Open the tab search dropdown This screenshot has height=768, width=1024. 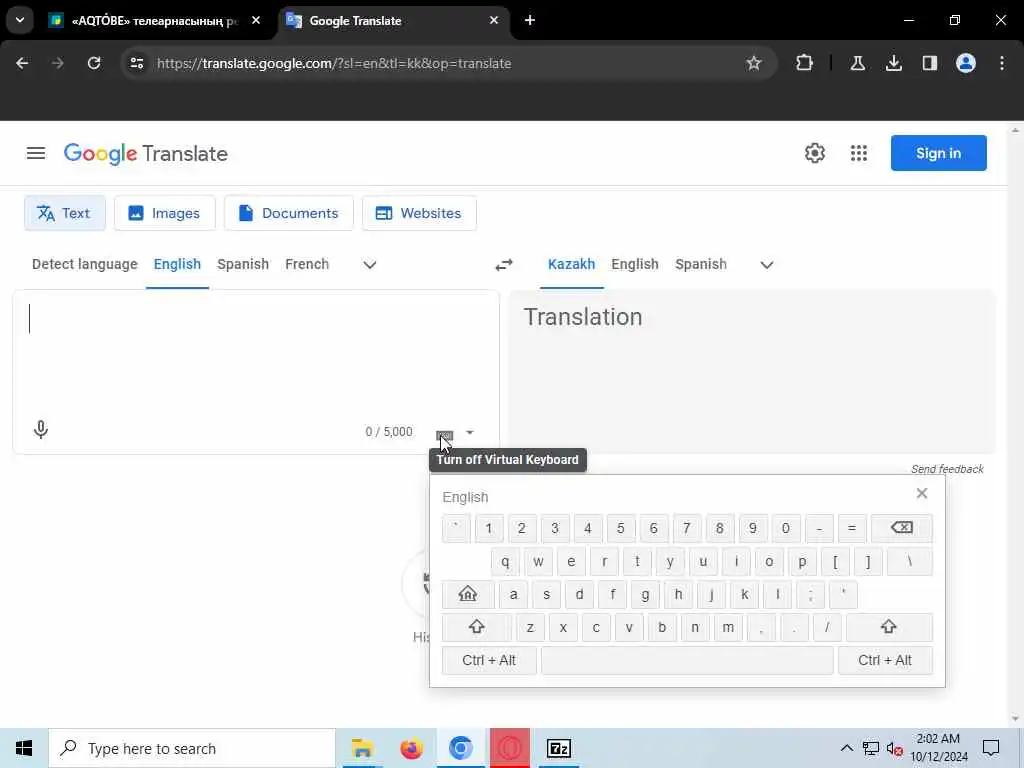click(20, 20)
